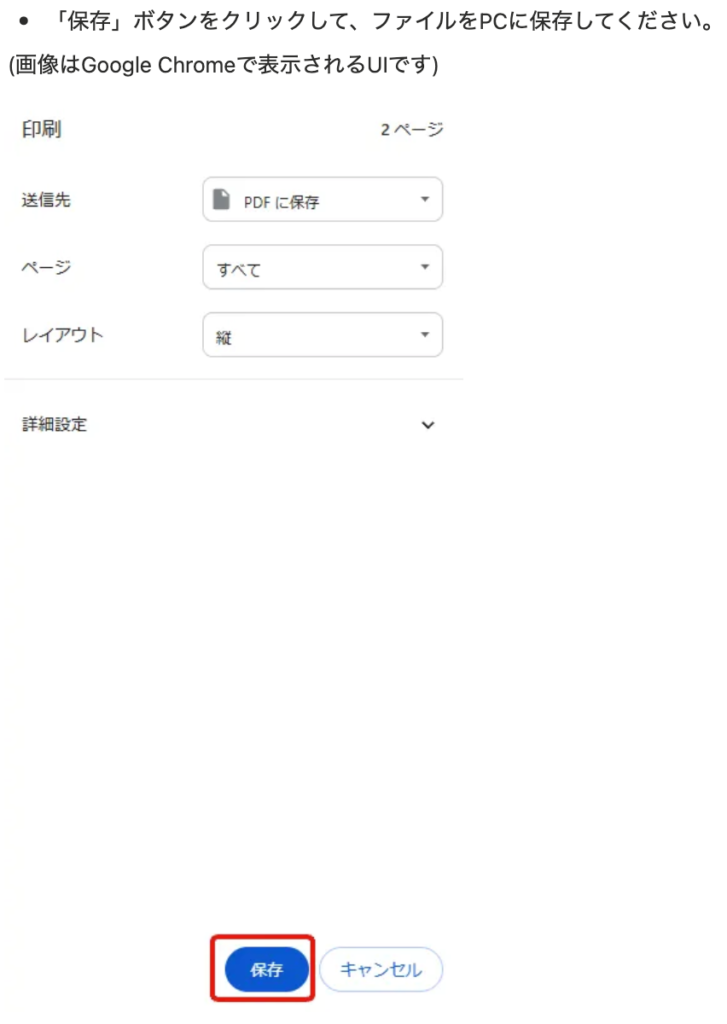Click the Google Chrome note text
This screenshot has width=727, height=1024.
click(x=223, y=65)
